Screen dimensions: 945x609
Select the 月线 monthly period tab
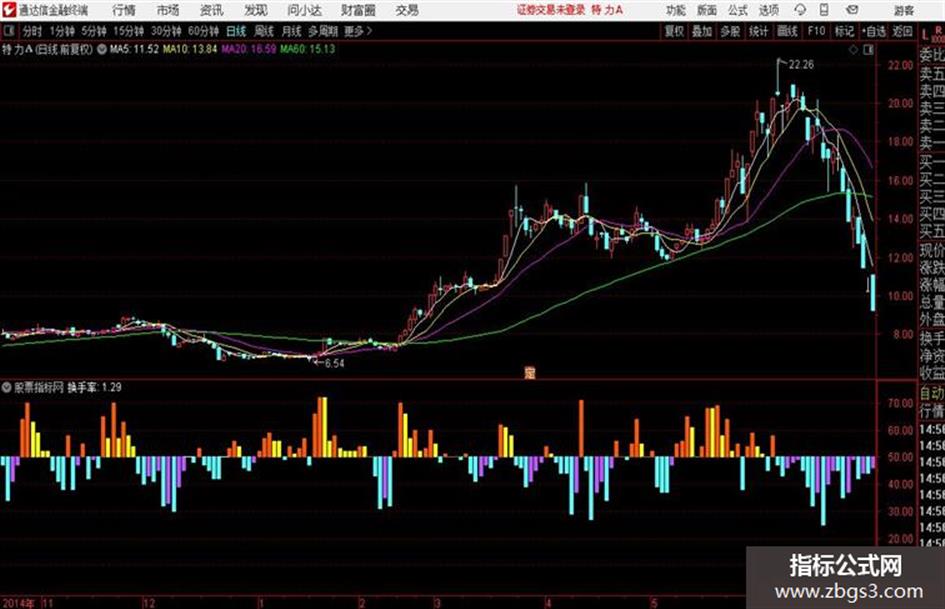[292, 31]
